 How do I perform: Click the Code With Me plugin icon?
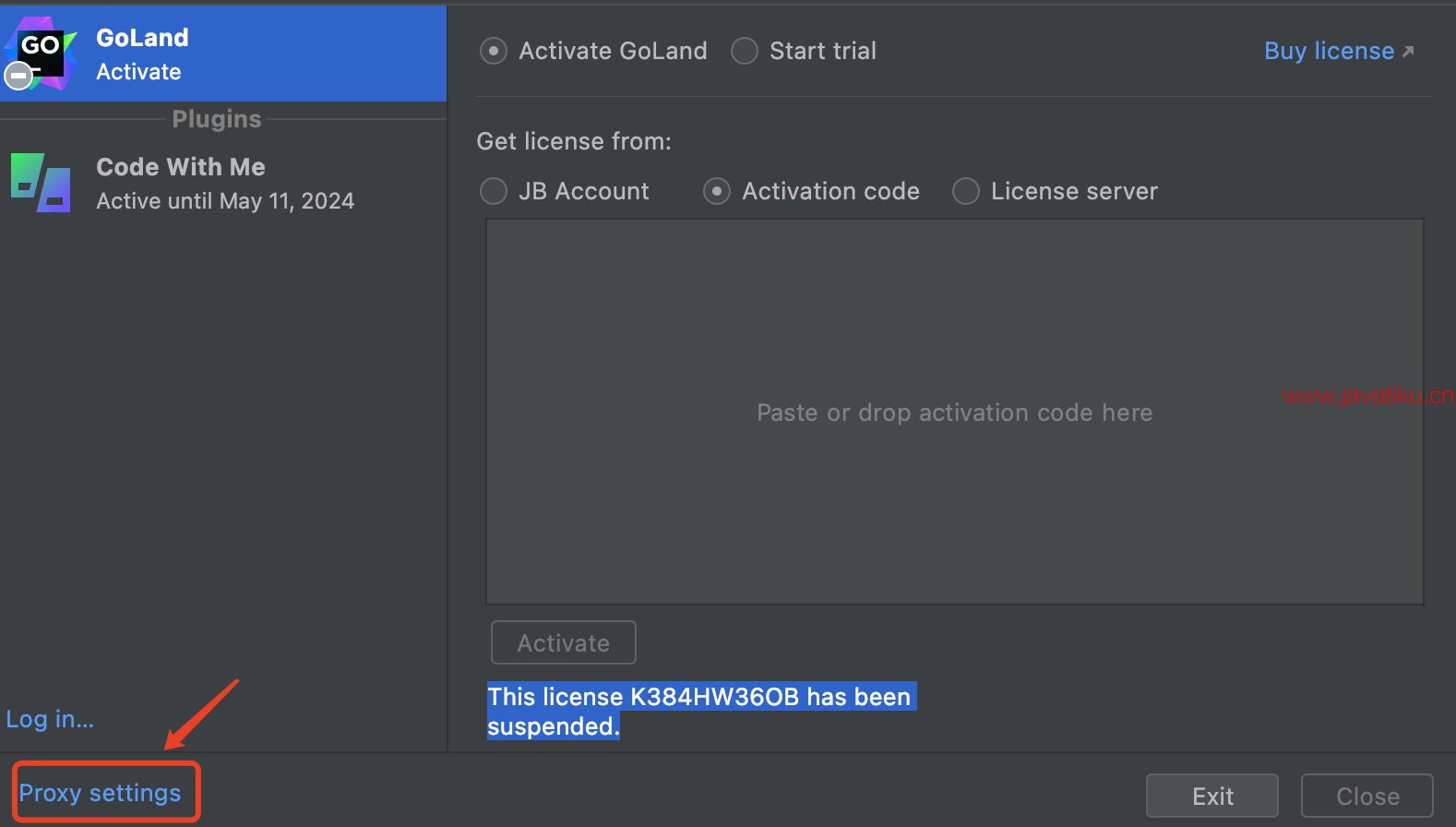click(41, 183)
